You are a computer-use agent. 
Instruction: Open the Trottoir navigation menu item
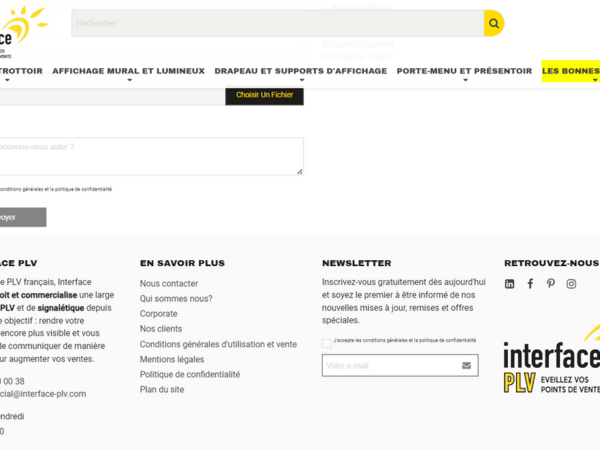[x=20, y=71]
